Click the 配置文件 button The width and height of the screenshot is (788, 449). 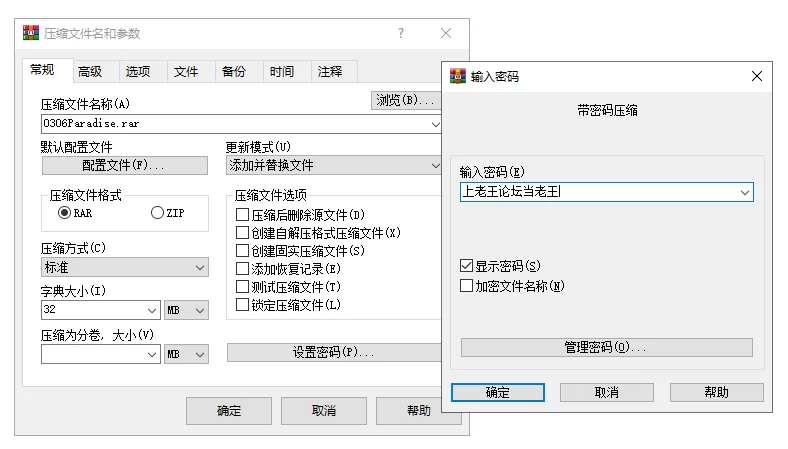(125, 165)
